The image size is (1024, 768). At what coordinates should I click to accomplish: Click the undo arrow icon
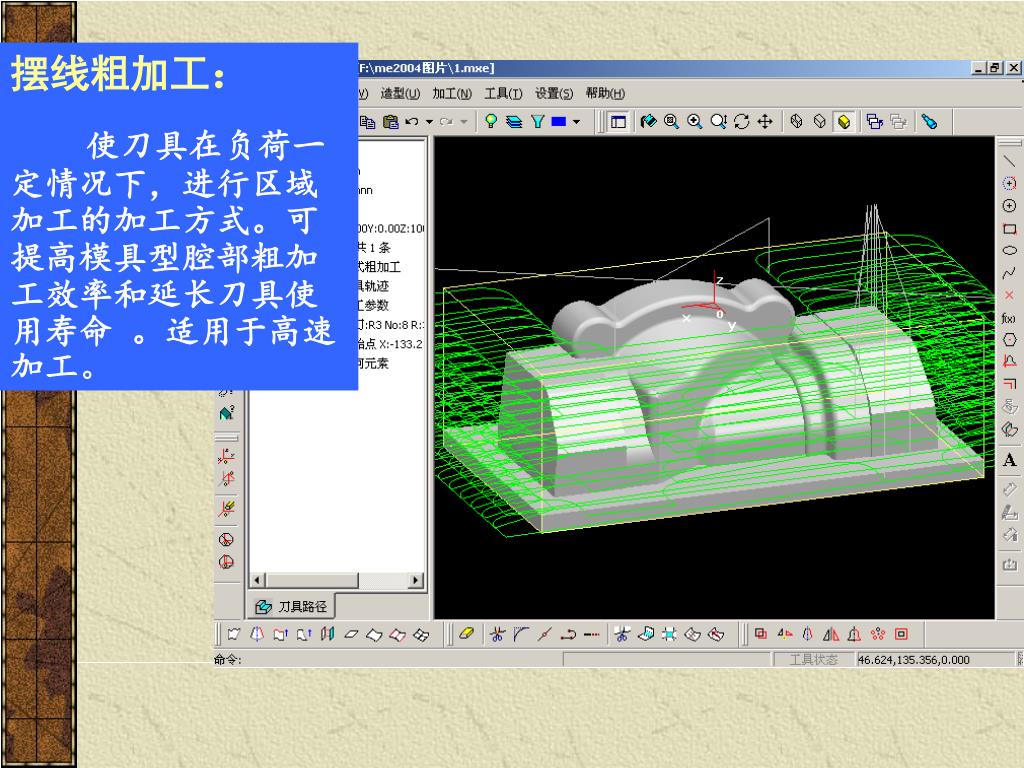point(411,121)
